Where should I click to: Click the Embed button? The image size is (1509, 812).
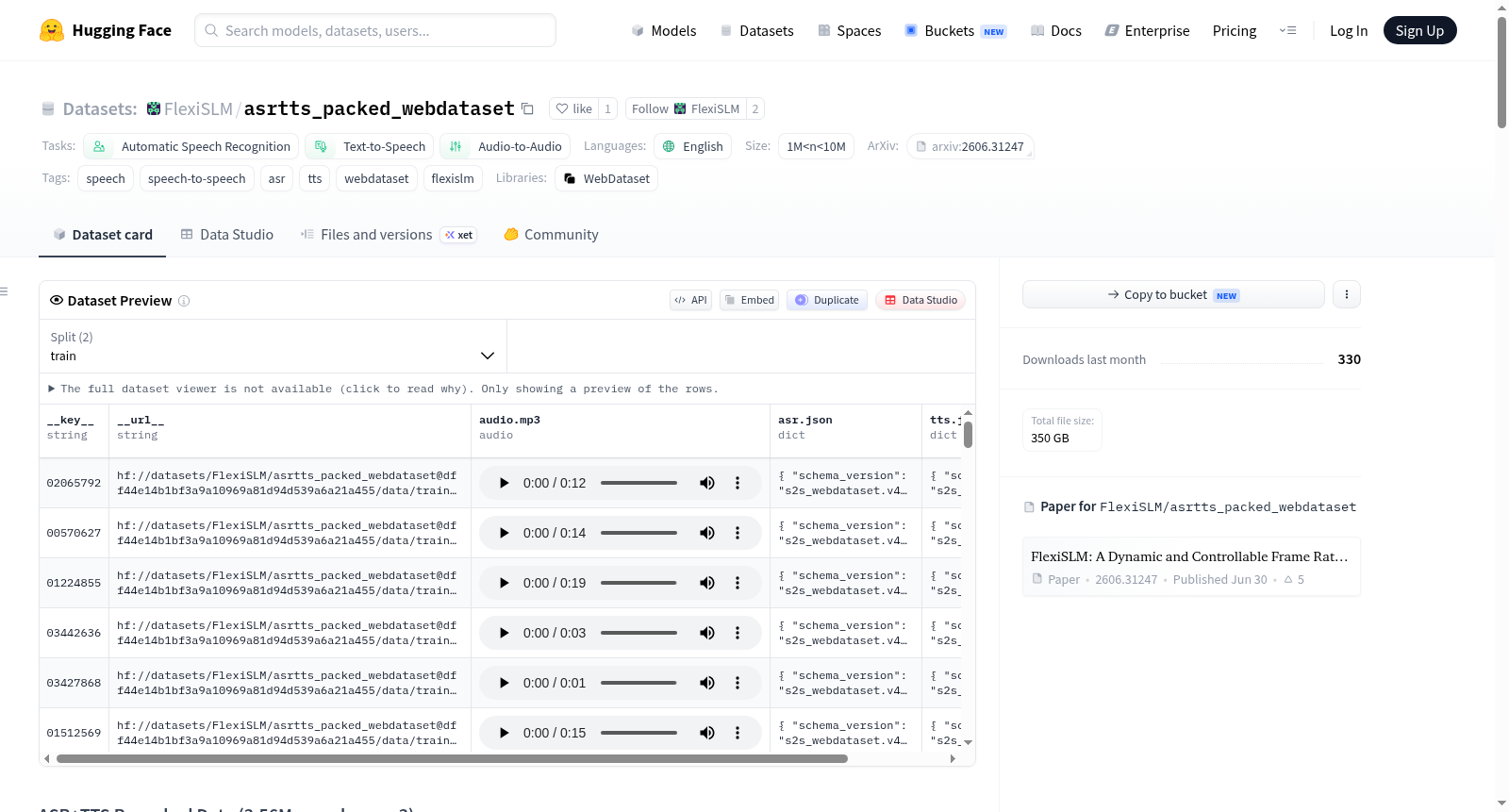pyautogui.click(x=749, y=300)
